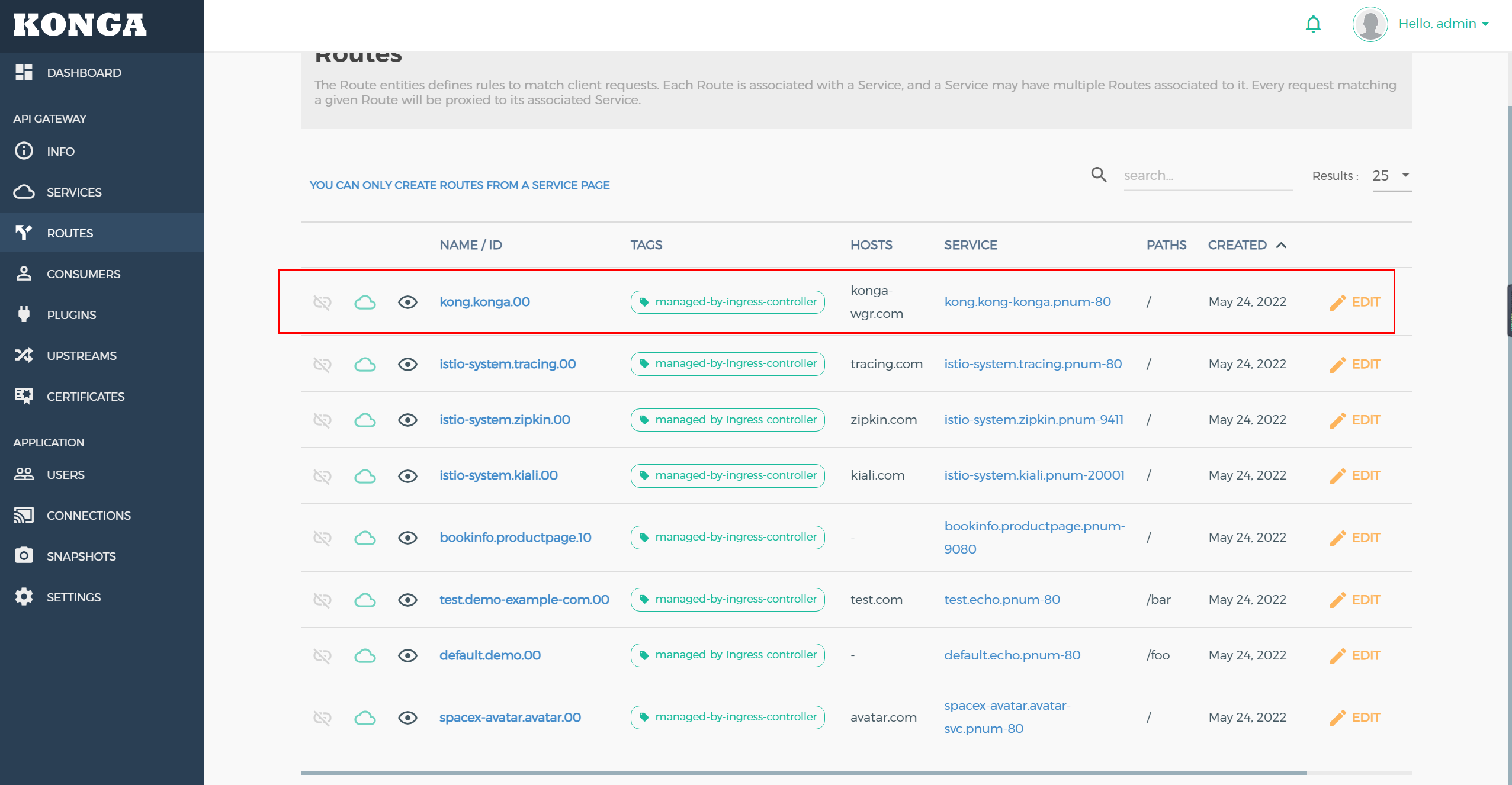Click the cloud icon for default.demo.00 row

365,656
